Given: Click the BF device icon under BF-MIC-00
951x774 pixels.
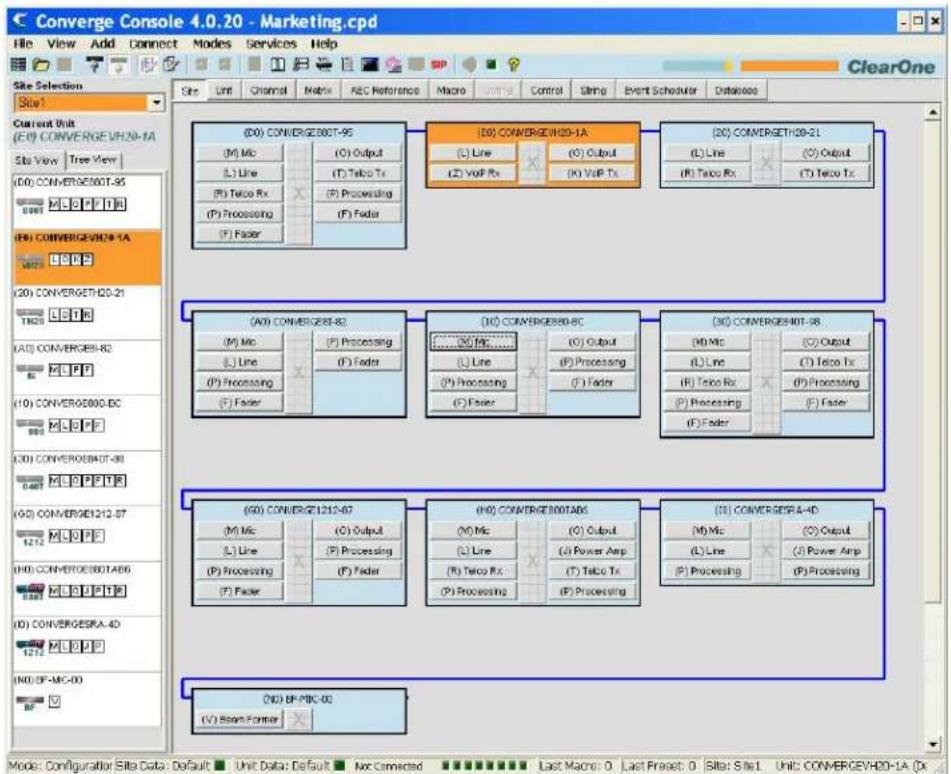Looking at the screenshot, I should tap(29, 702).
